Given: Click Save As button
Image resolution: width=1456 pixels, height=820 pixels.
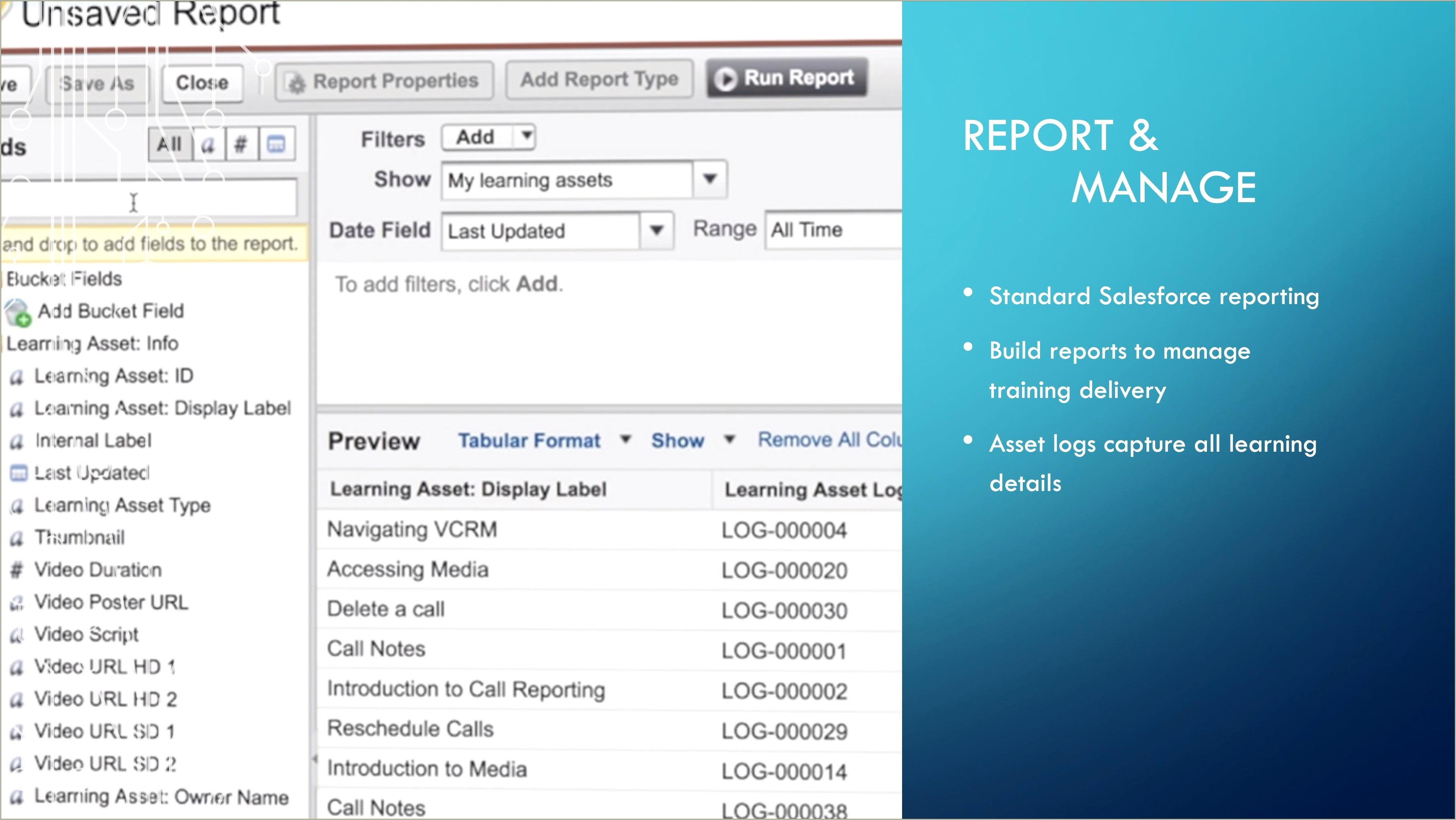Looking at the screenshot, I should pos(98,82).
